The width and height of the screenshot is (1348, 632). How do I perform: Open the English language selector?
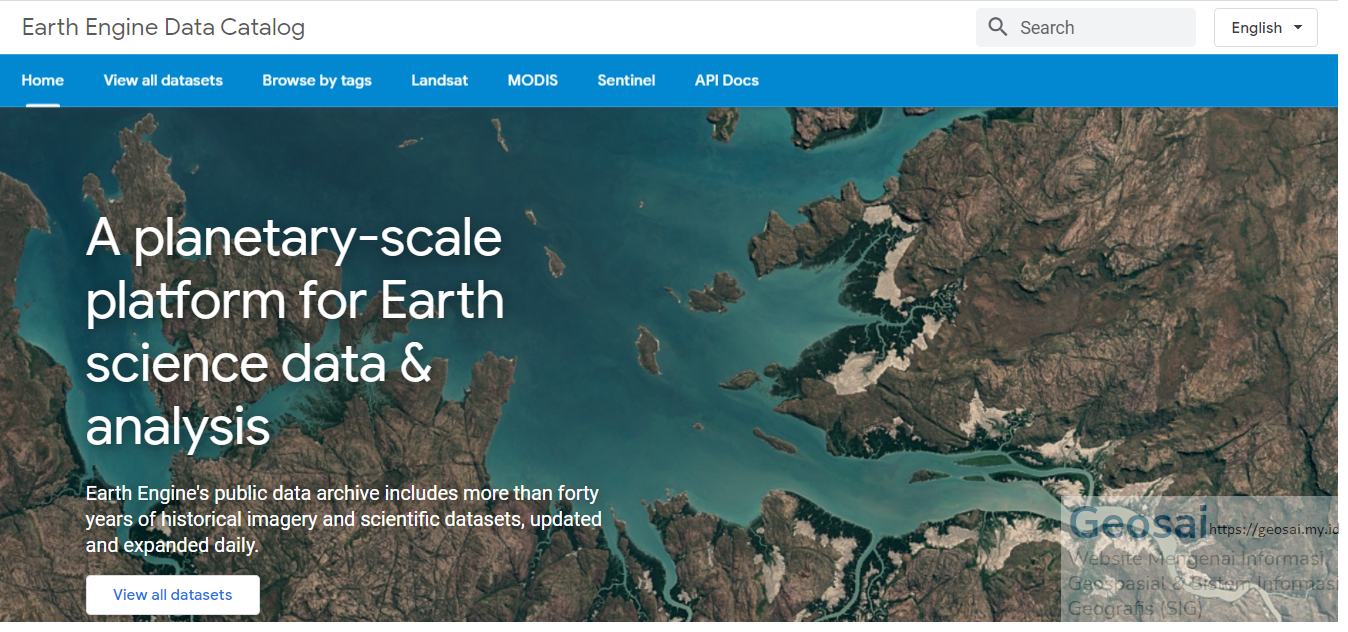pos(1265,27)
